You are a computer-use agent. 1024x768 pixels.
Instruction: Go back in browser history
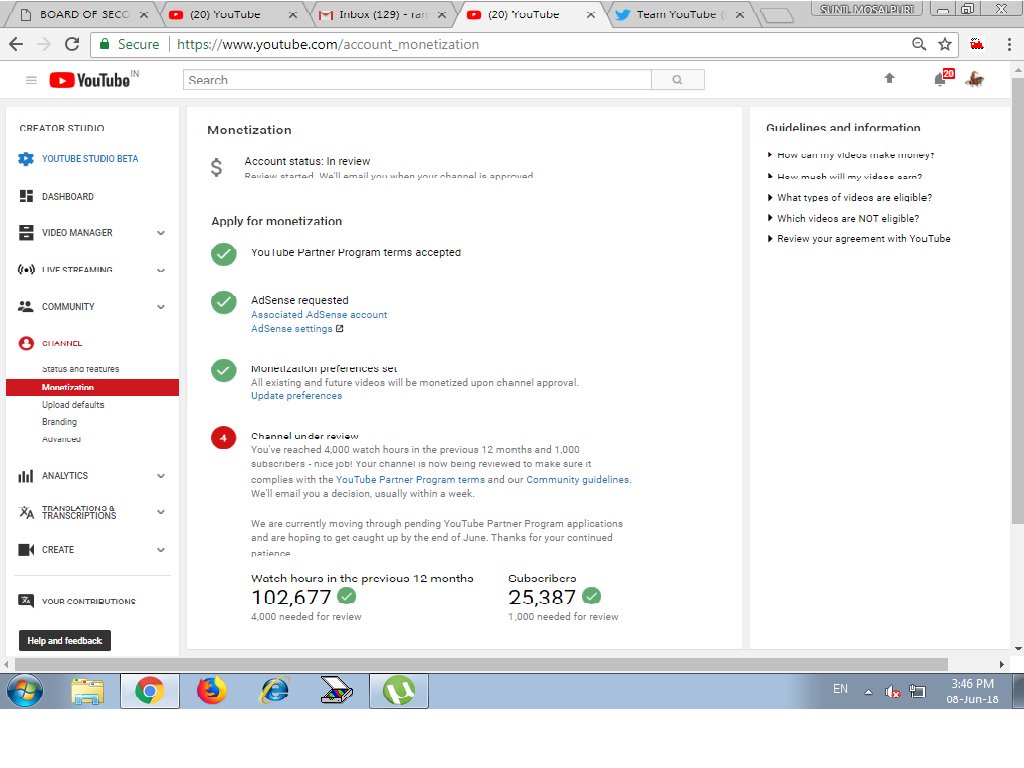click(x=16, y=44)
